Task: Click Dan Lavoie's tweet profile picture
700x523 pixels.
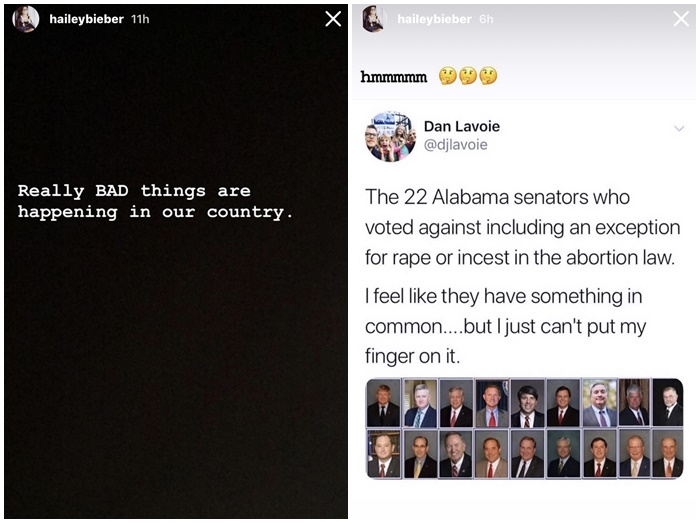Action: click(390, 136)
